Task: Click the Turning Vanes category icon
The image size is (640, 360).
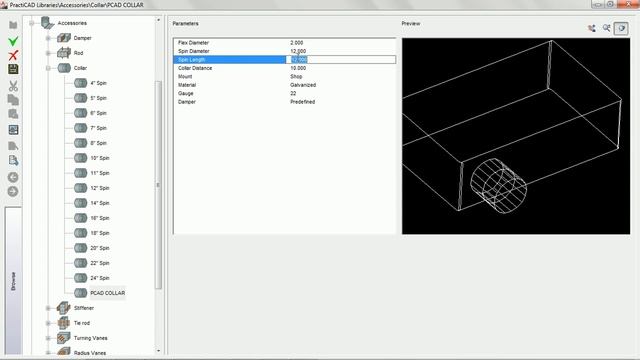Action: 64,338
